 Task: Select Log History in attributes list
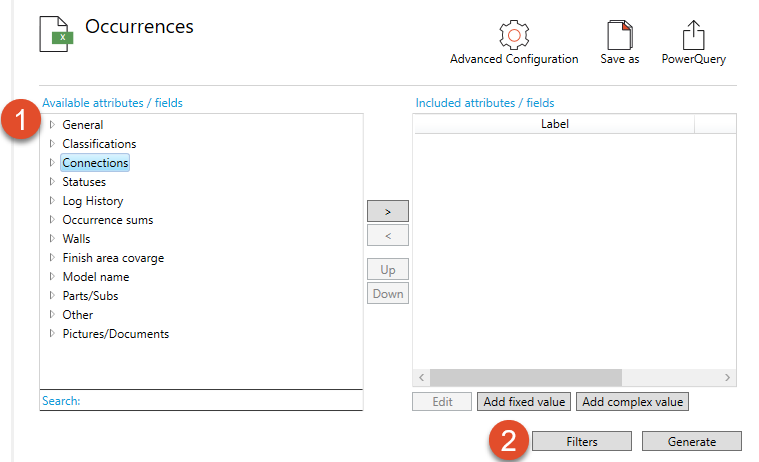[92, 201]
